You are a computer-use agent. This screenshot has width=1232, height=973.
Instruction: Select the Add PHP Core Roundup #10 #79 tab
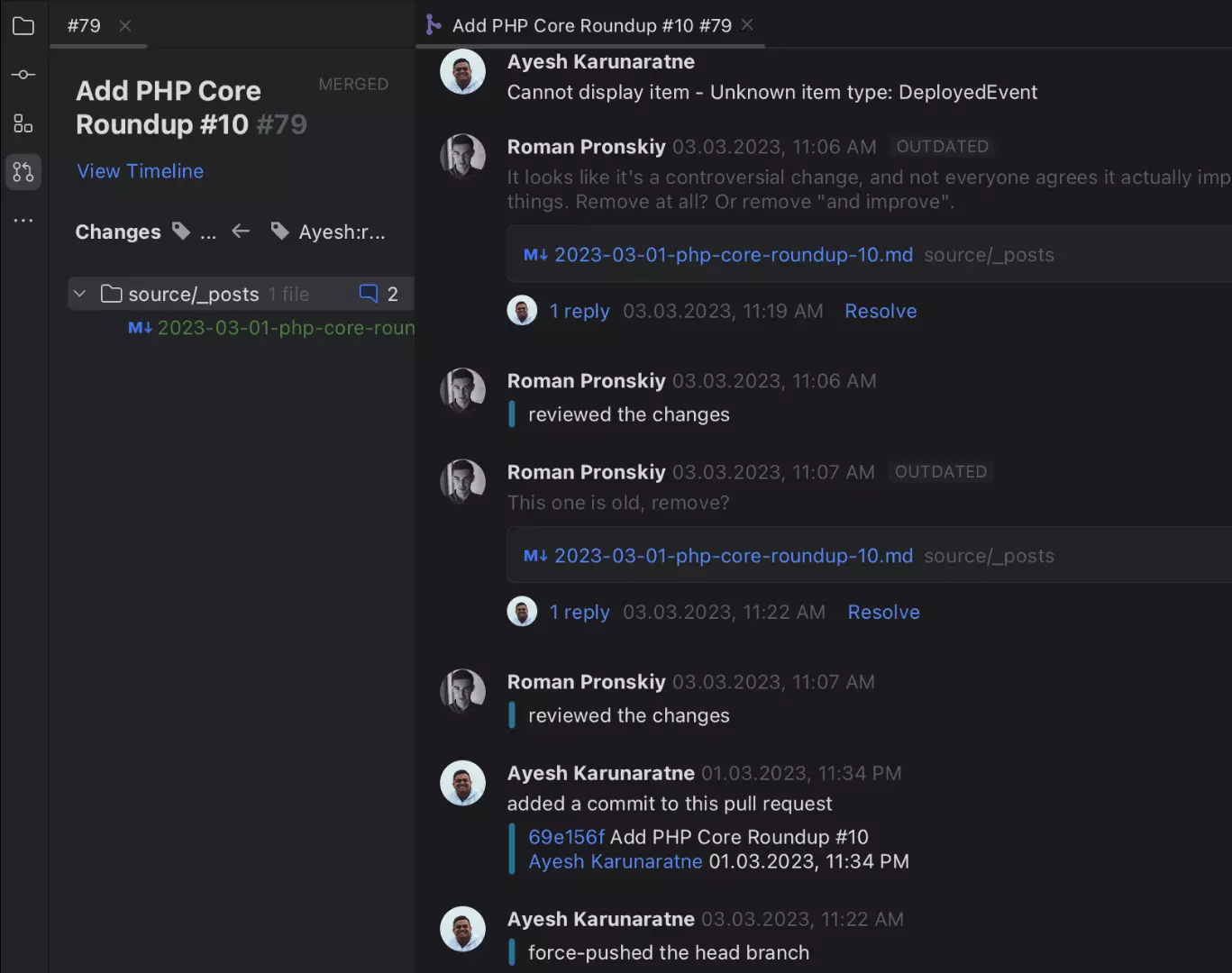point(591,26)
